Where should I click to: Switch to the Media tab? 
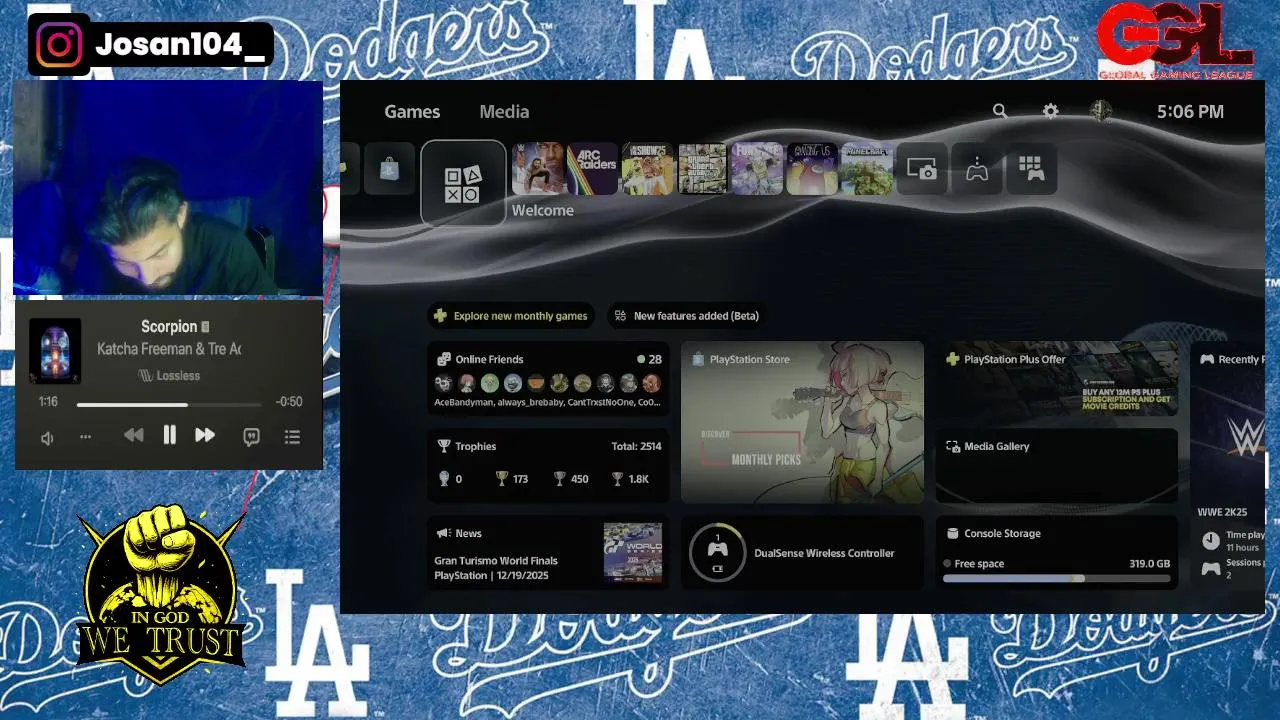pos(504,112)
